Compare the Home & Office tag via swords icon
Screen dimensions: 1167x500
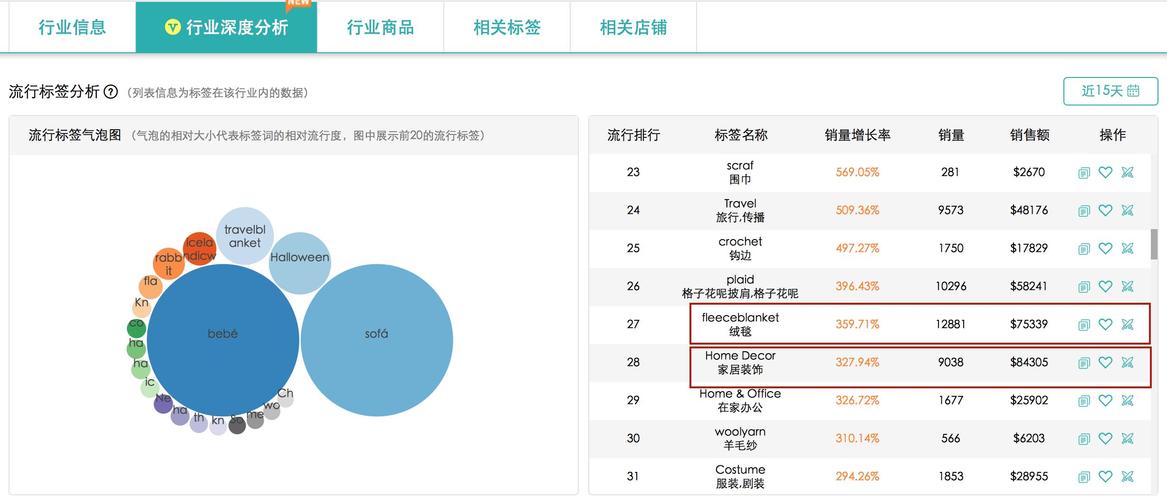click(x=1127, y=400)
